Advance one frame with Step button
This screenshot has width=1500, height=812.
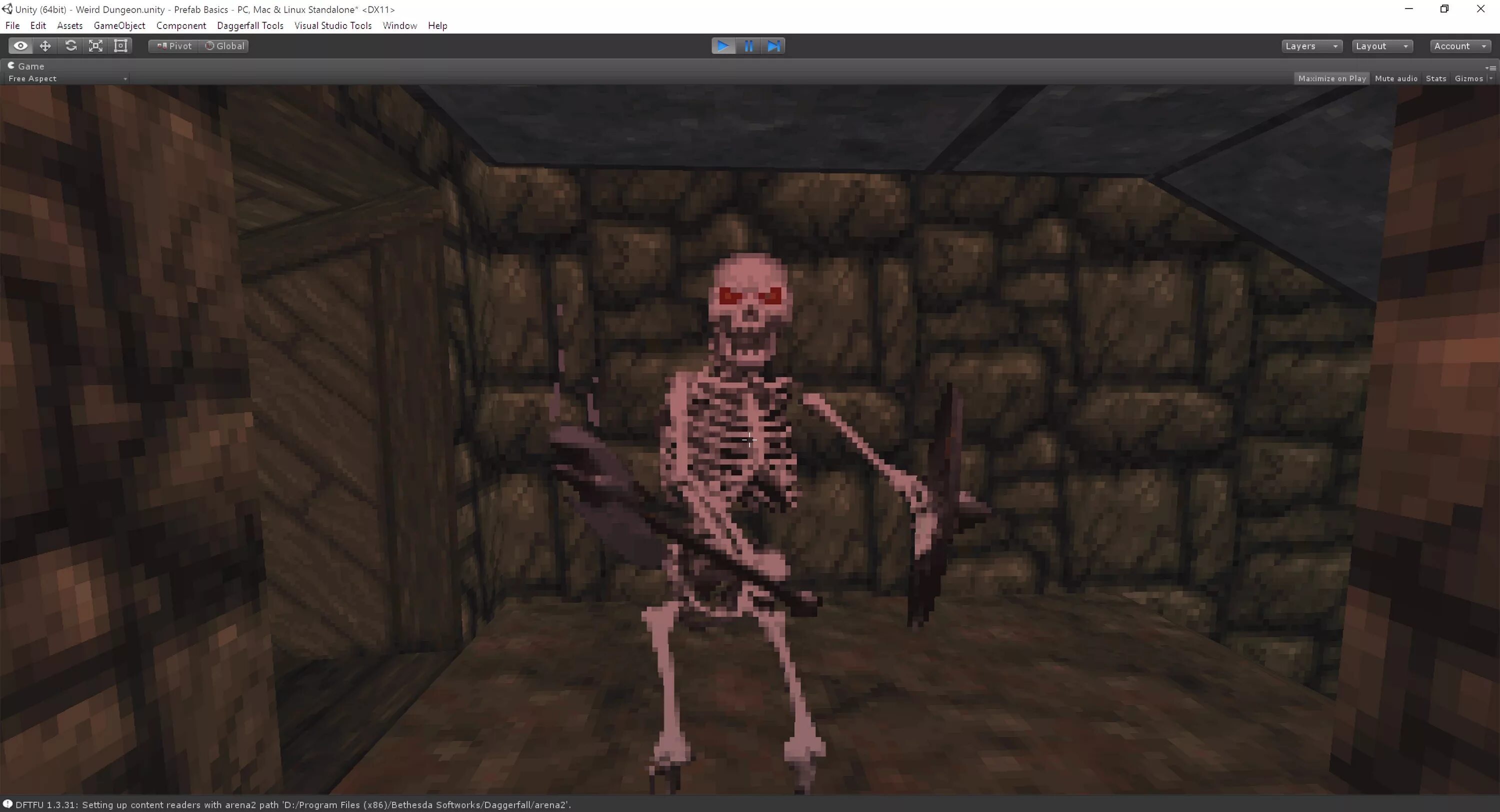773,46
